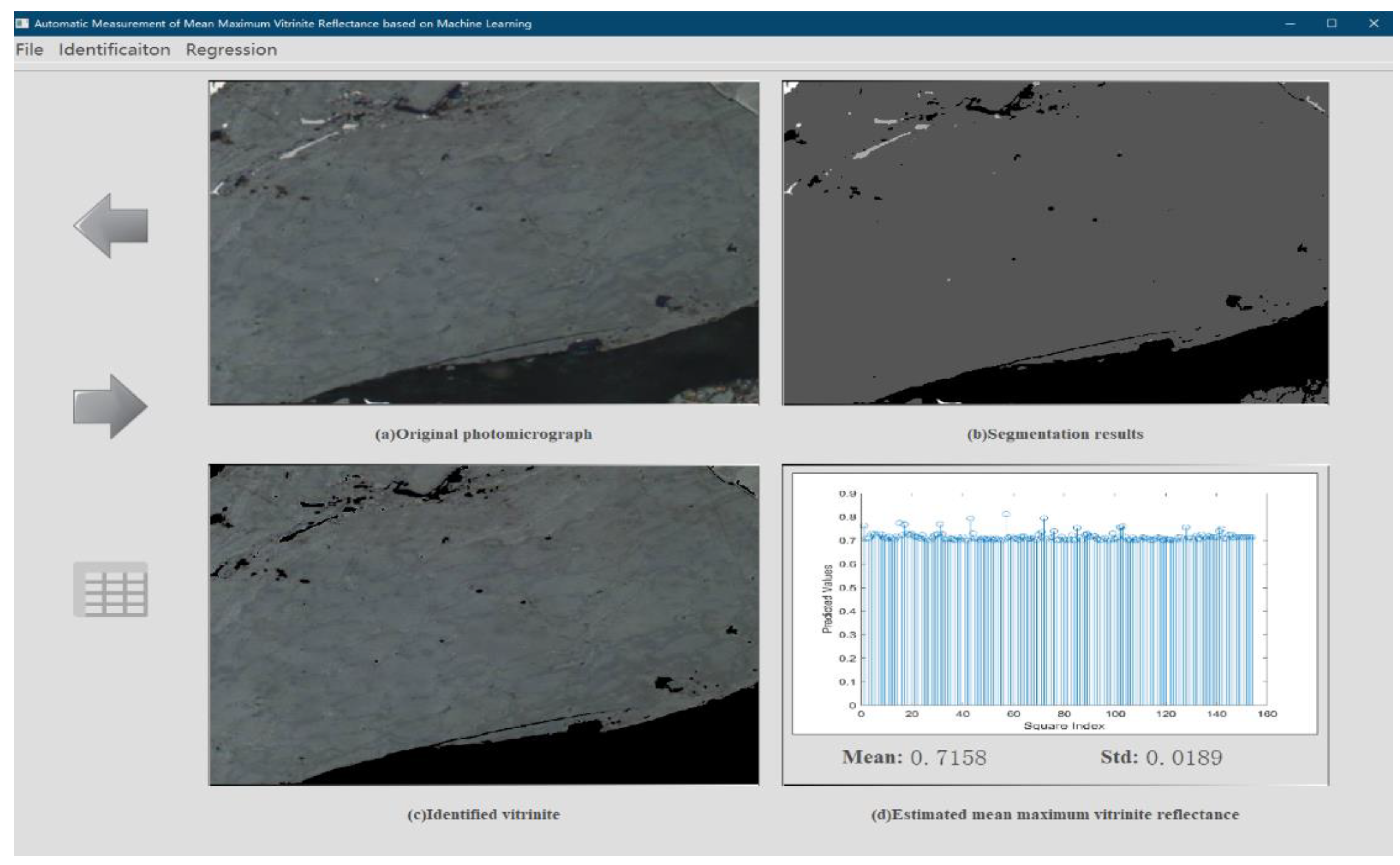Click the right arrow next image icon
Screen dimensions: 1400x865
tap(110, 406)
